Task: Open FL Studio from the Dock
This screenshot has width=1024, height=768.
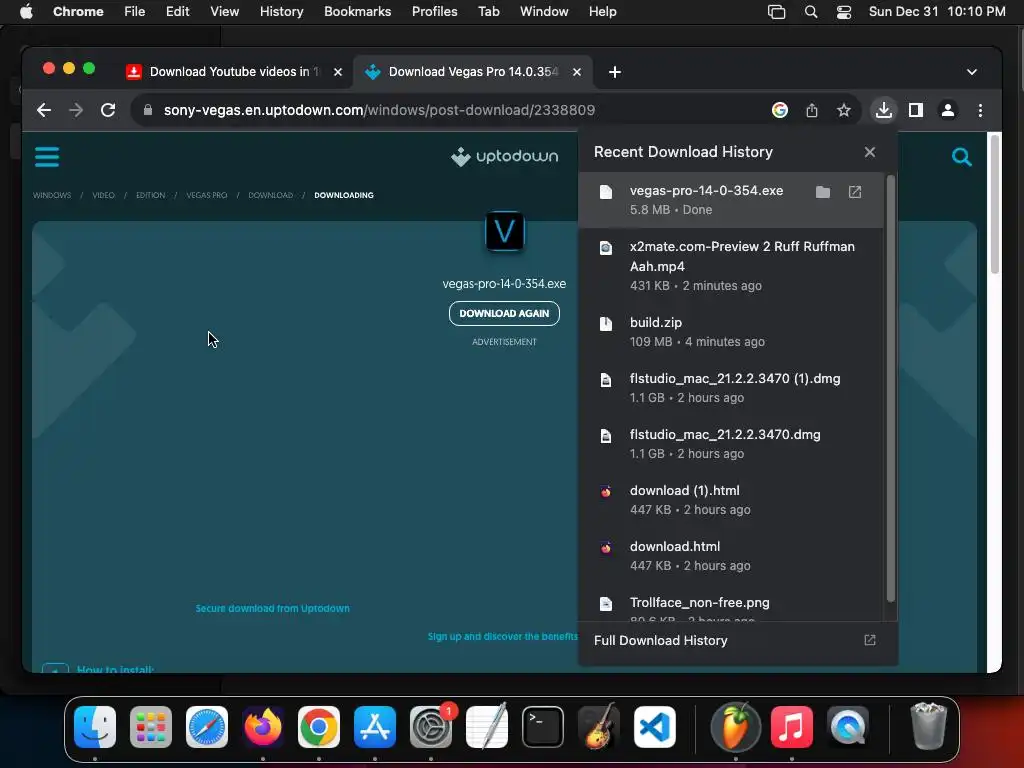Action: pos(735,727)
